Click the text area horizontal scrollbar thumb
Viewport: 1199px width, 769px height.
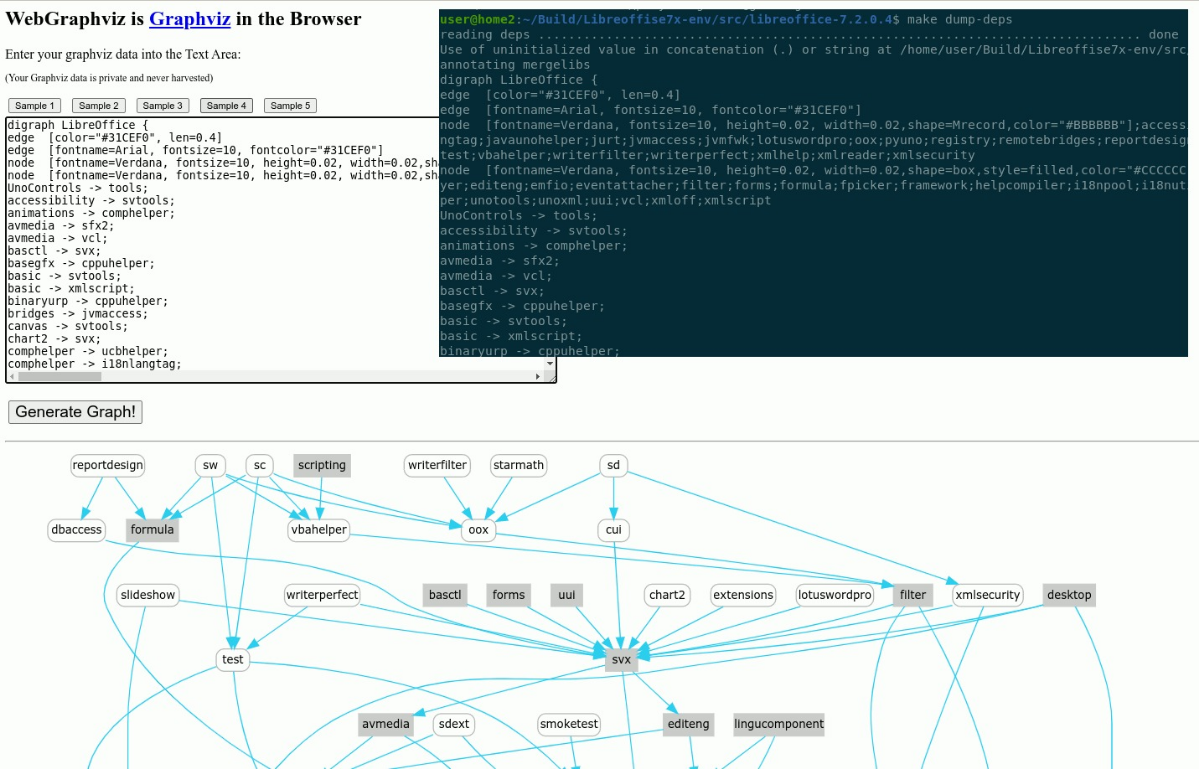60,376
